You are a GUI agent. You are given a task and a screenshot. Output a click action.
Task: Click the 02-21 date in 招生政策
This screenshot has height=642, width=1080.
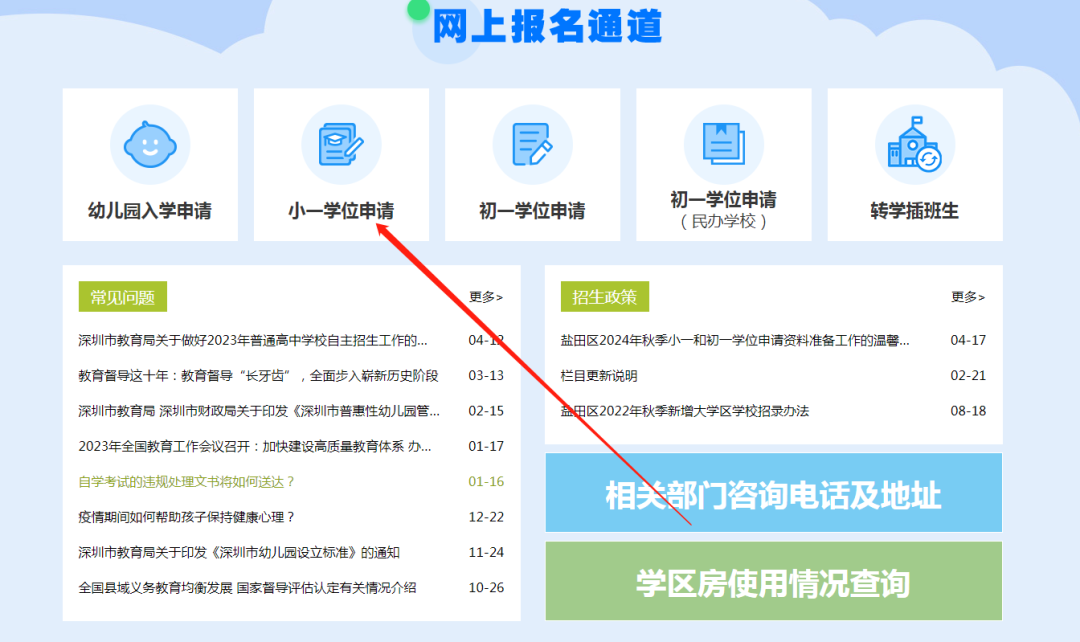[x=968, y=375]
